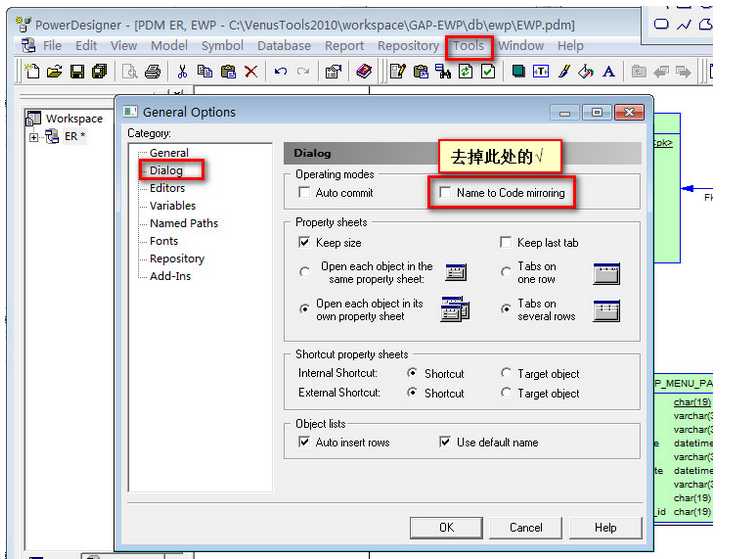
Task: Click the Undo arrow icon
Action: [x=280, y=71]
